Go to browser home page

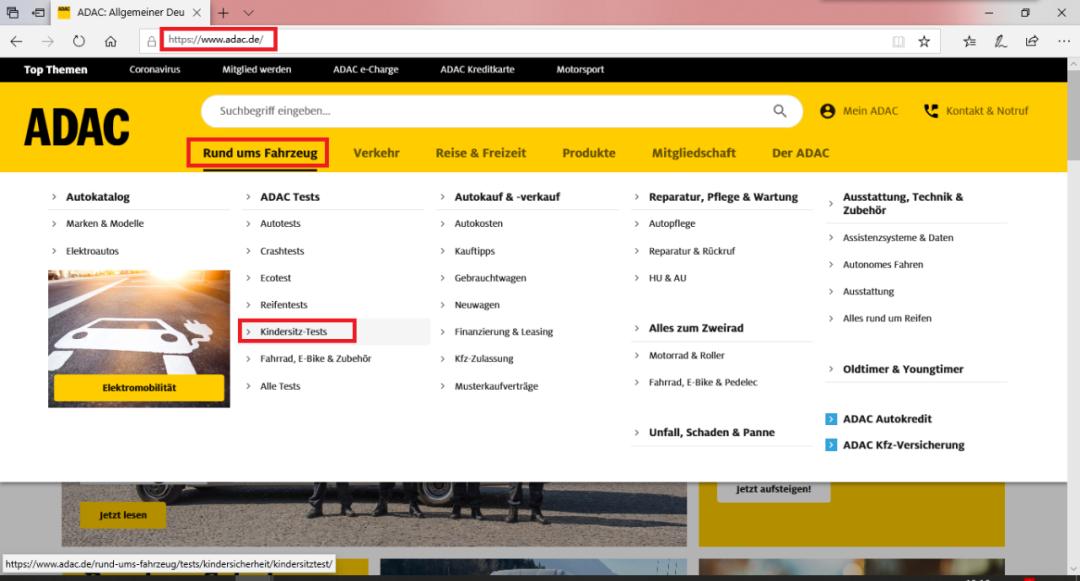[111, 41]
